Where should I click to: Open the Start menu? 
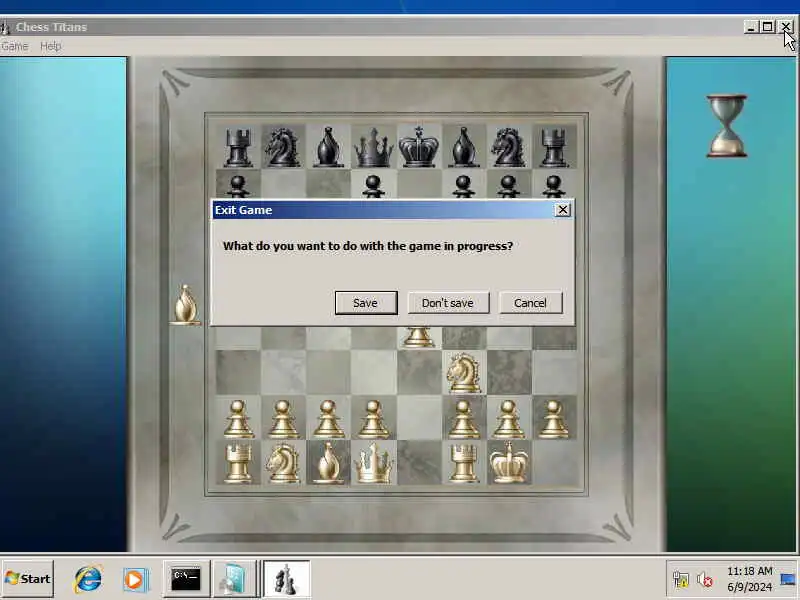(x=27, y=579)
